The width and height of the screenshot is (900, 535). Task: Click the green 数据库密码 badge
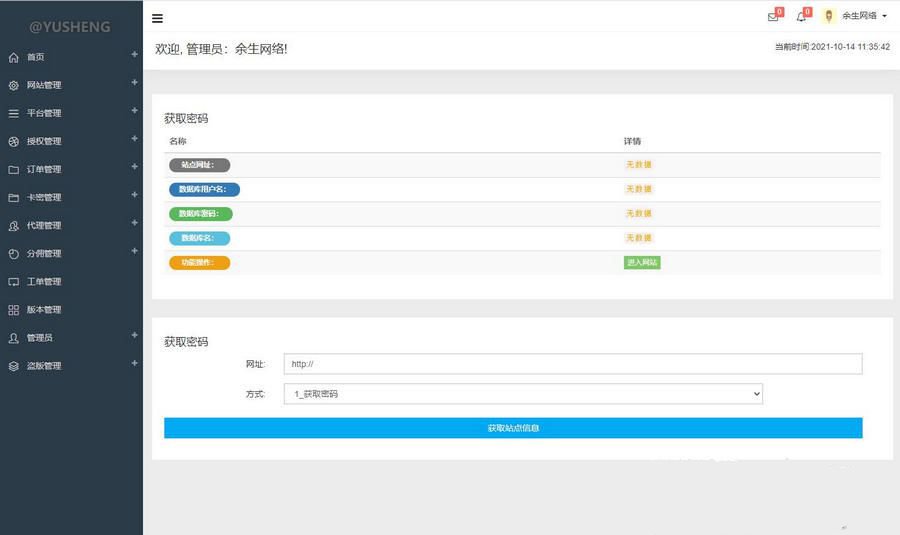pyautogui.click(x=200, y=214)
